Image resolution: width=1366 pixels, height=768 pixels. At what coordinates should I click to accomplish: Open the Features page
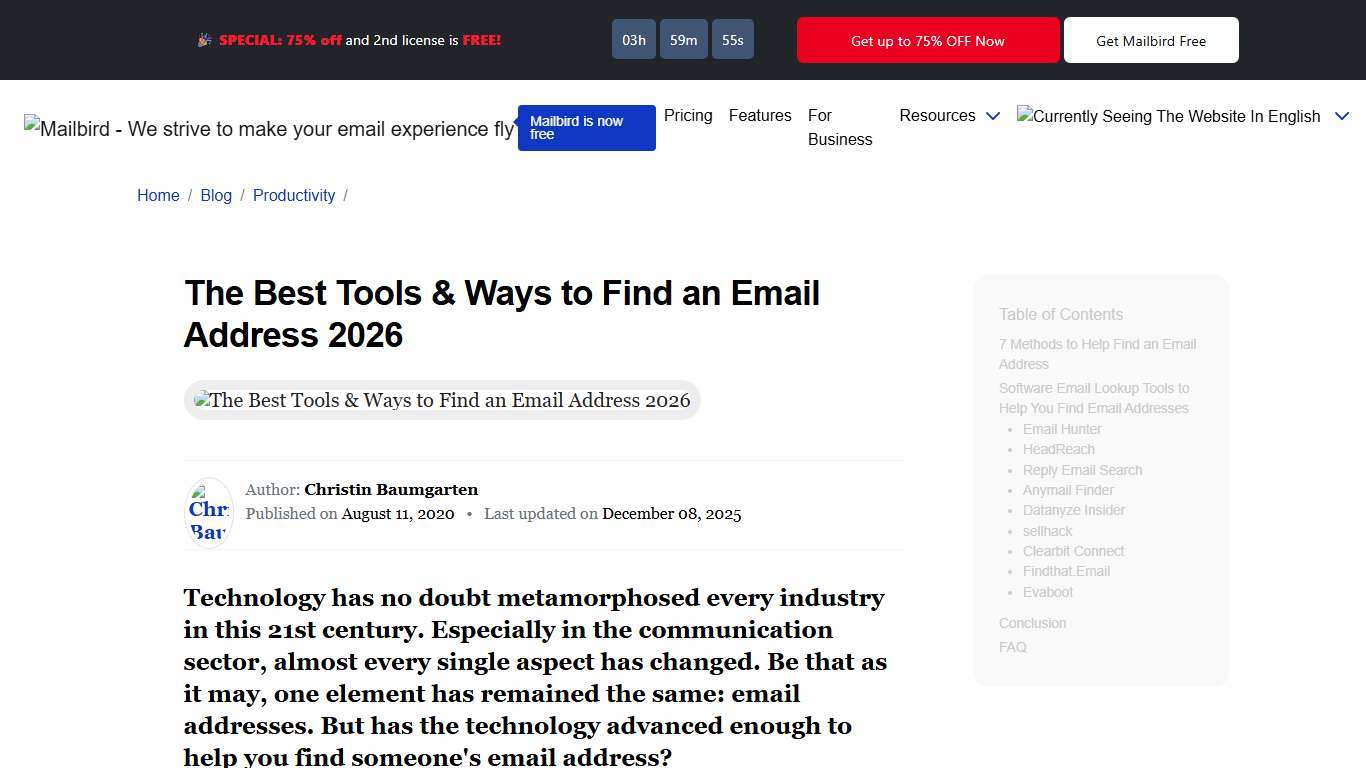click(x=759, y=116)
